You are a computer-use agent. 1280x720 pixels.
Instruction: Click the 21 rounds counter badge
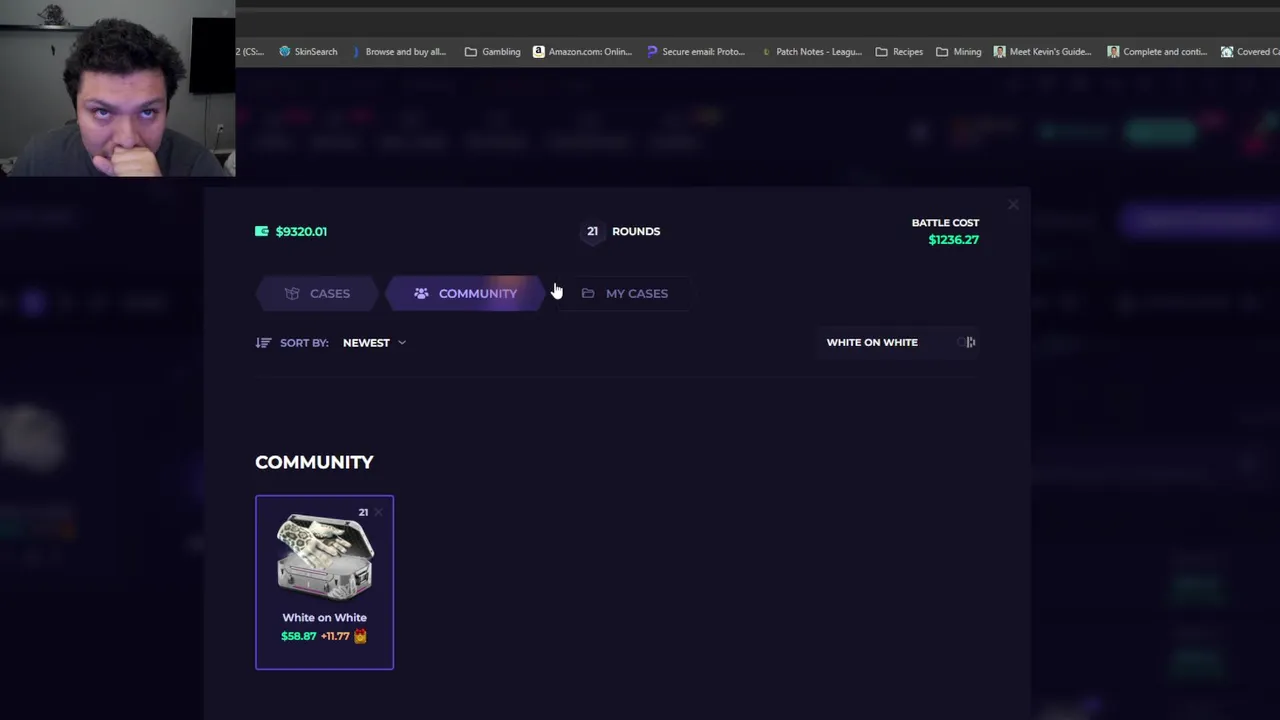[592, 231]
